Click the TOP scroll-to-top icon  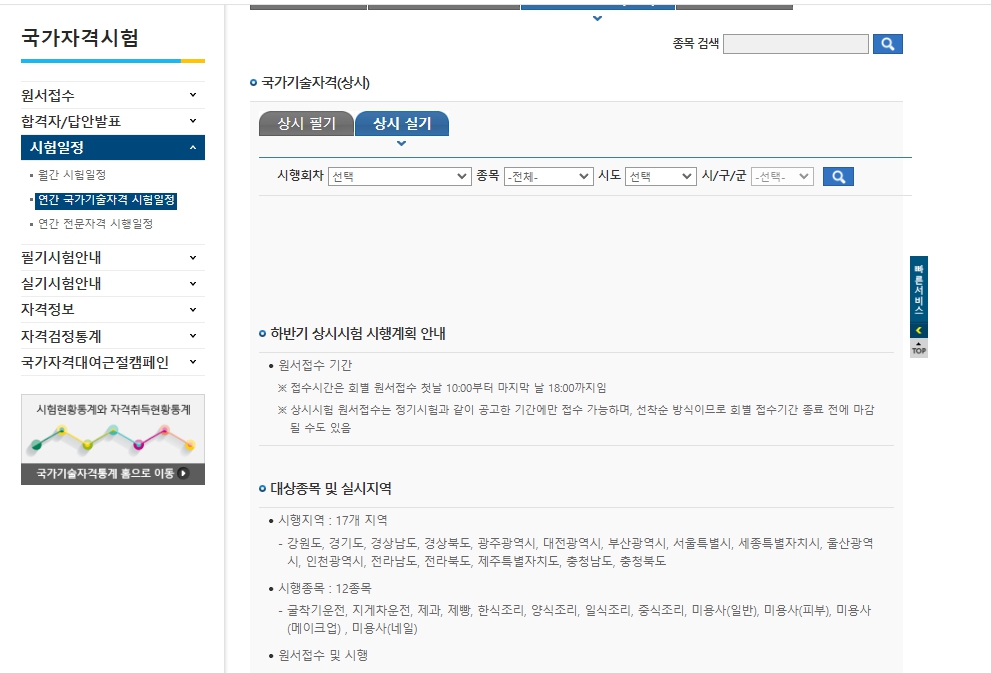918,349
